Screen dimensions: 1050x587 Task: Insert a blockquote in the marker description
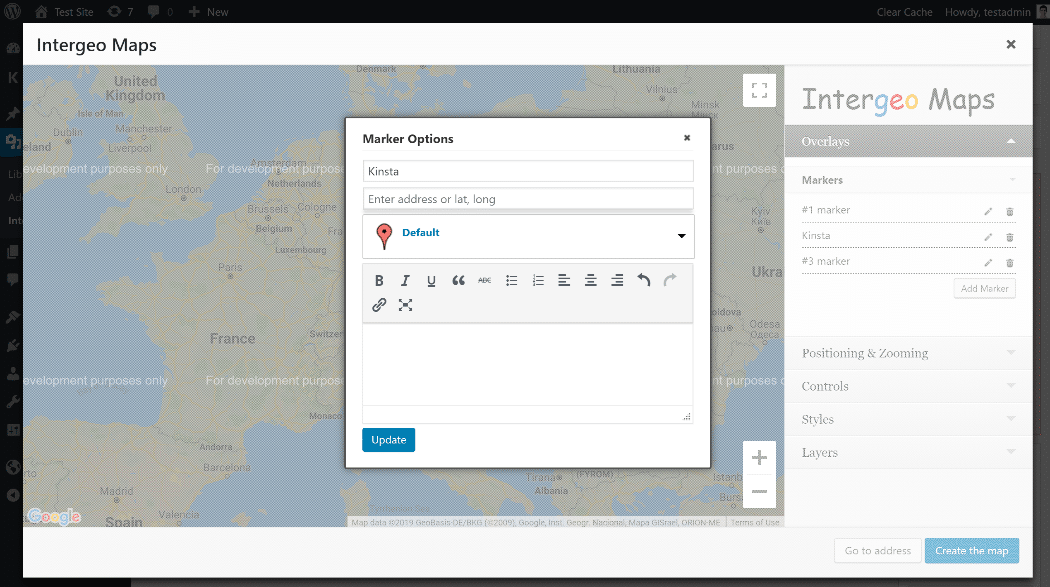pyautogui.click(x=458, y=280)
